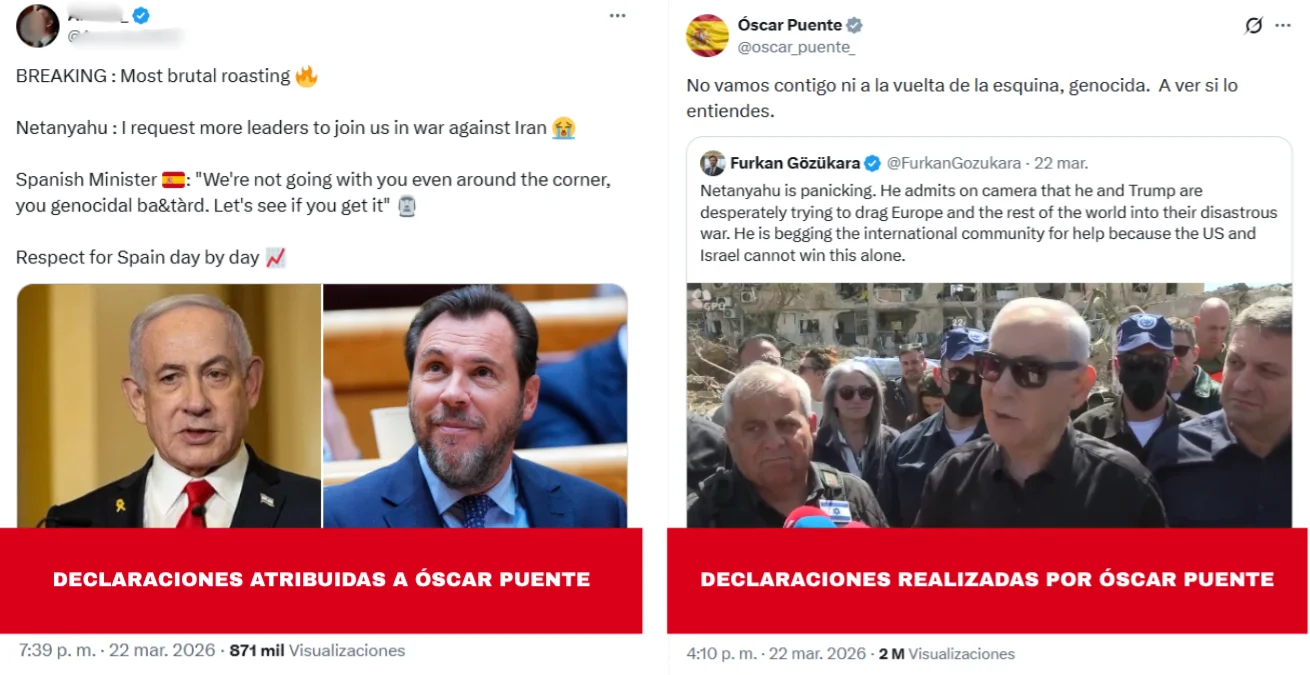This screenshot has width=1310, height=675.
Task: Click the left tweet author's profile avatar
Action: [36, 25]
